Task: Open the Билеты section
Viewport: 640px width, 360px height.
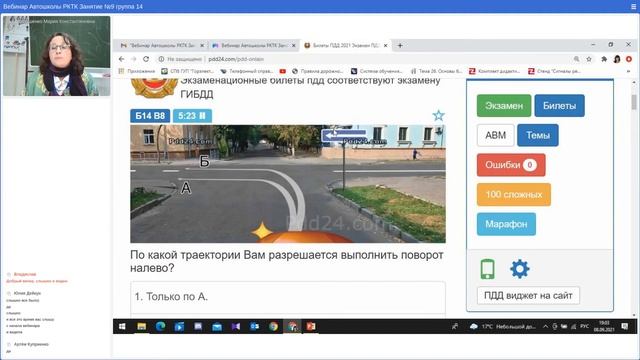Action: [560, 106]
